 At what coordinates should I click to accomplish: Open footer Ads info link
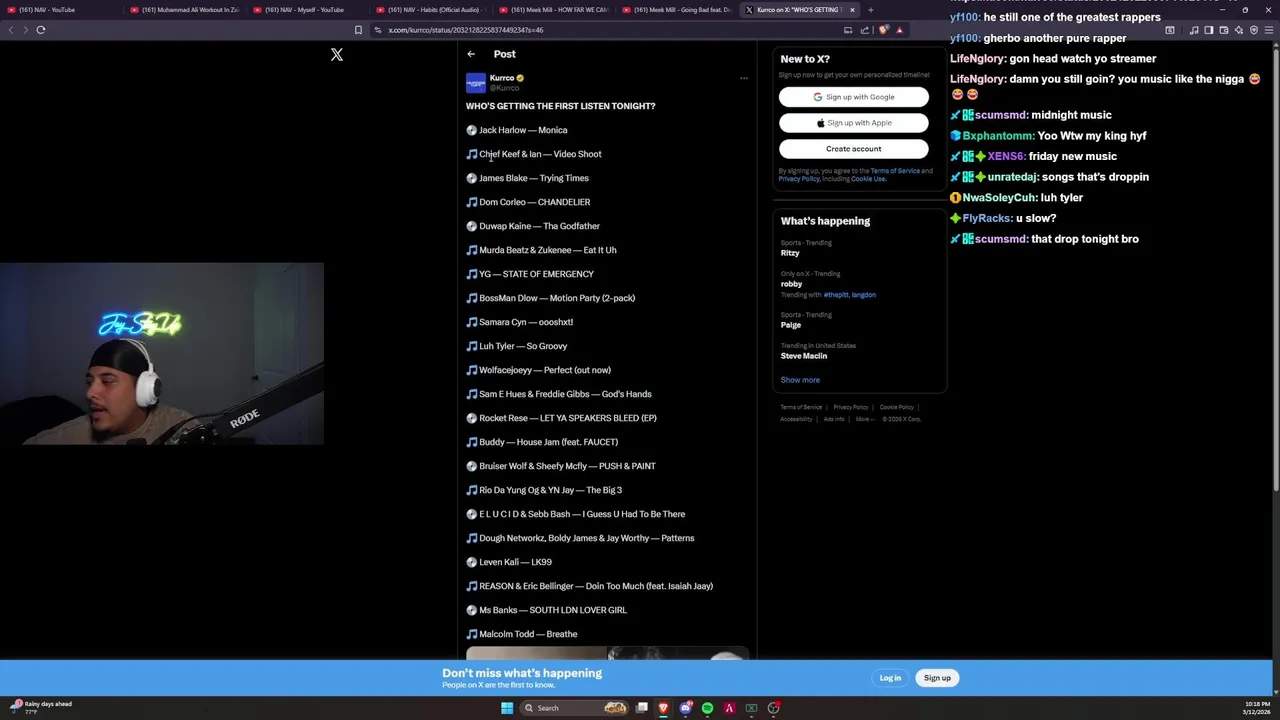[x=834, y=419]
